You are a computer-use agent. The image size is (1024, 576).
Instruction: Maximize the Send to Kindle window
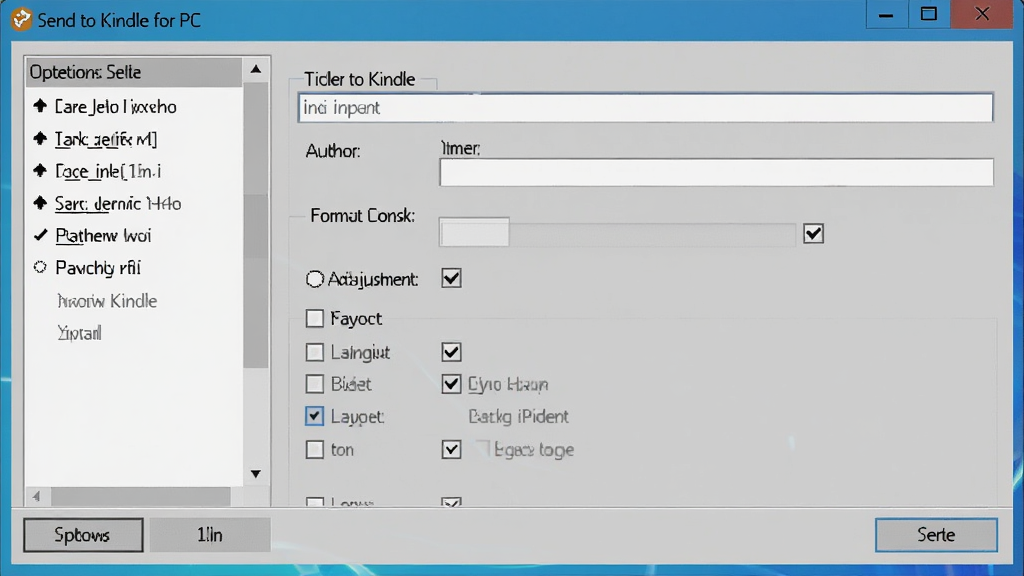click(x=929, y=14)
